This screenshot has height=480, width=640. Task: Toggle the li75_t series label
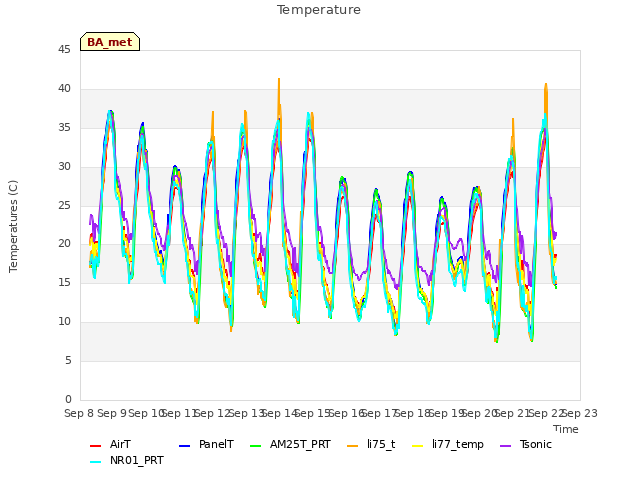coord(381,444)
